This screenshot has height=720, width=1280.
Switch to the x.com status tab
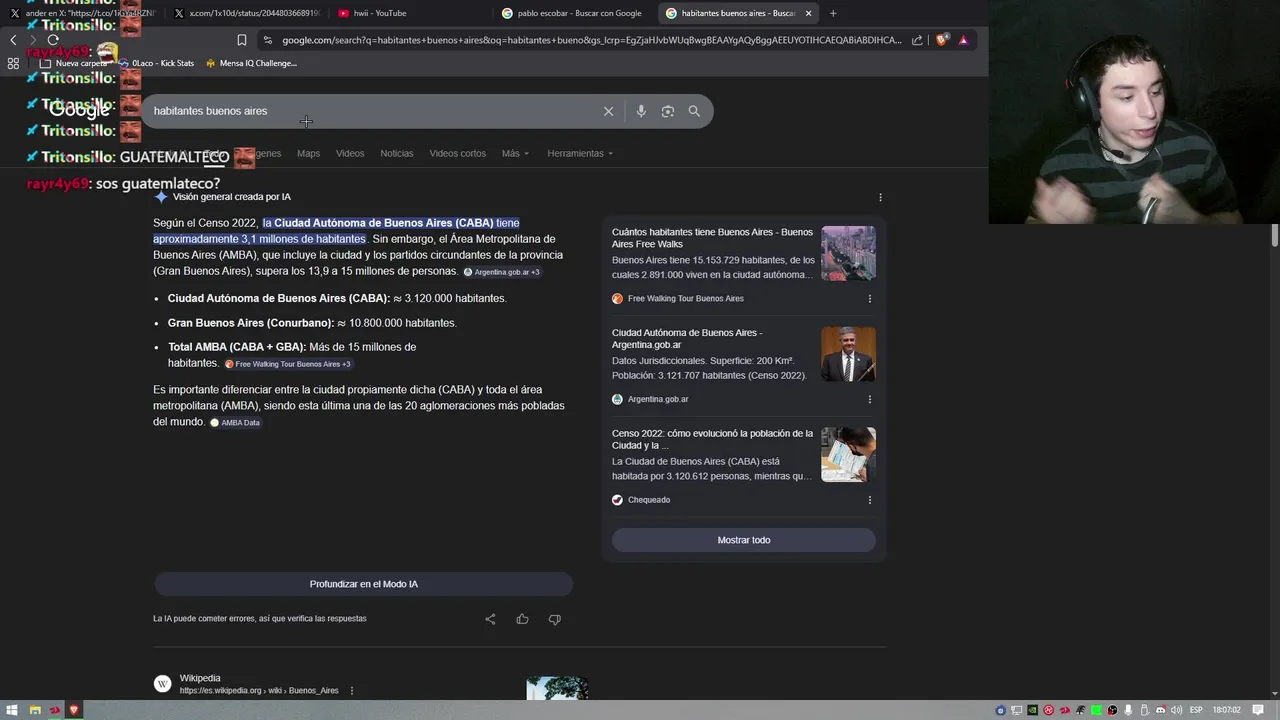pyautogui.click(x=248, y=13)
